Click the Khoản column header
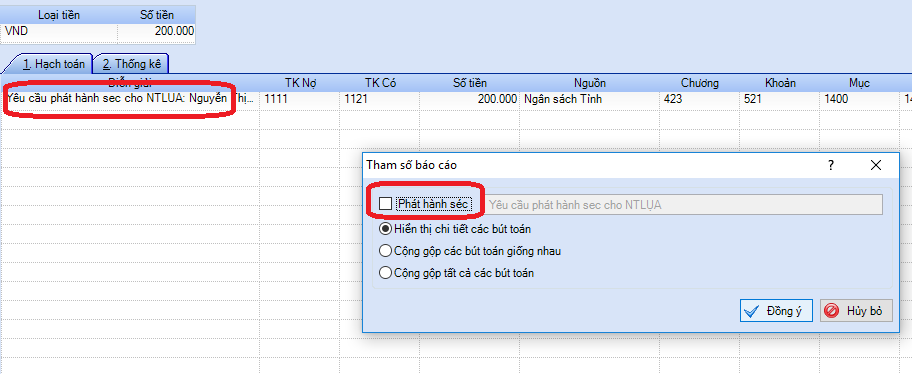 (781, 83)
